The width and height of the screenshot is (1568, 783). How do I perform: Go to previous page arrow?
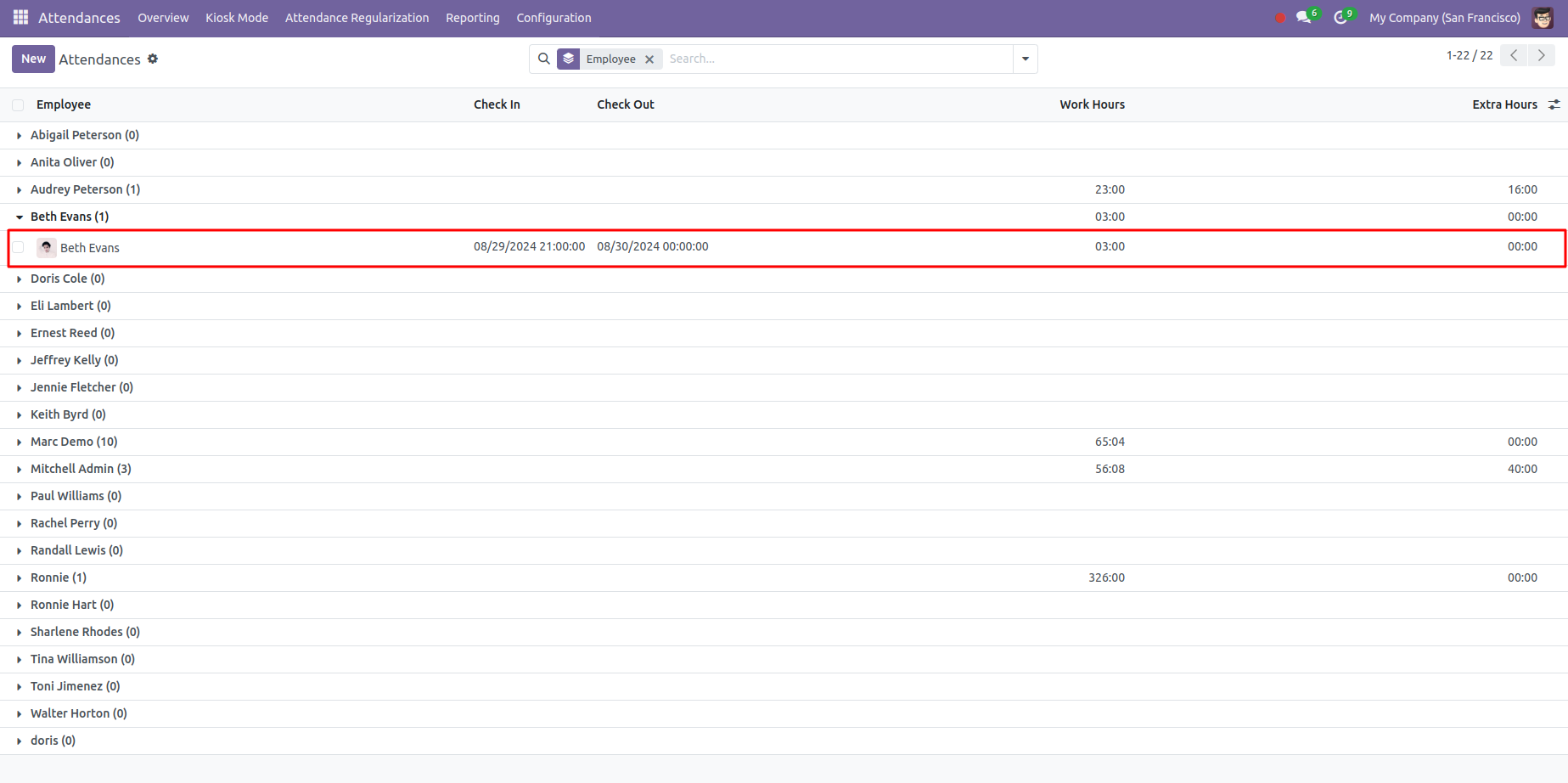(1514, 55)
